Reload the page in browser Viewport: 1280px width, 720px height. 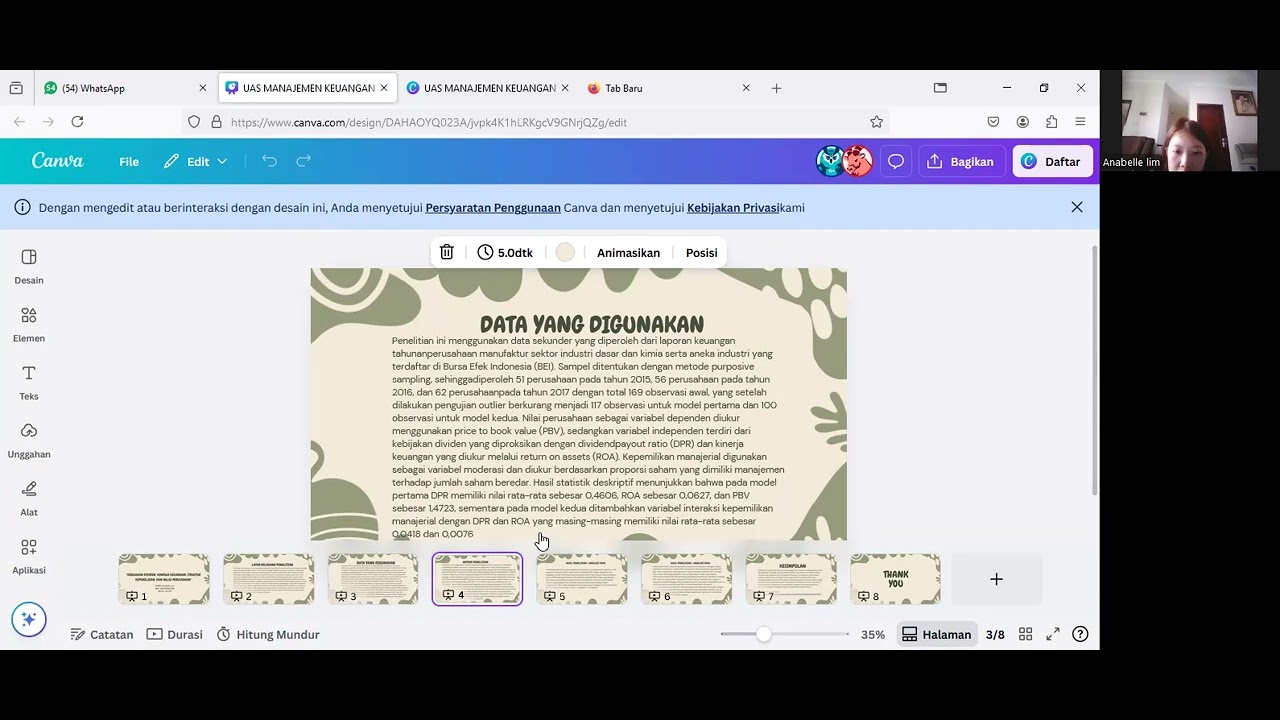pyautogui.click(x=77, y=122)
